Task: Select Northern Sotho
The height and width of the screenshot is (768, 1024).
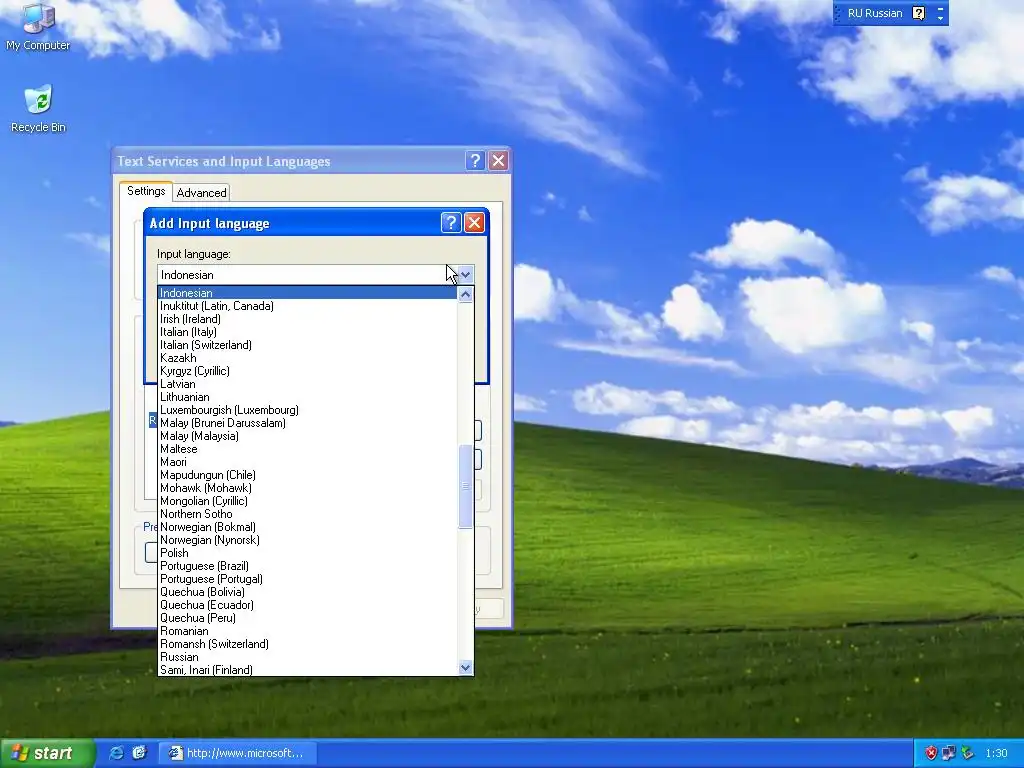Action: click(x=308, y=514)
